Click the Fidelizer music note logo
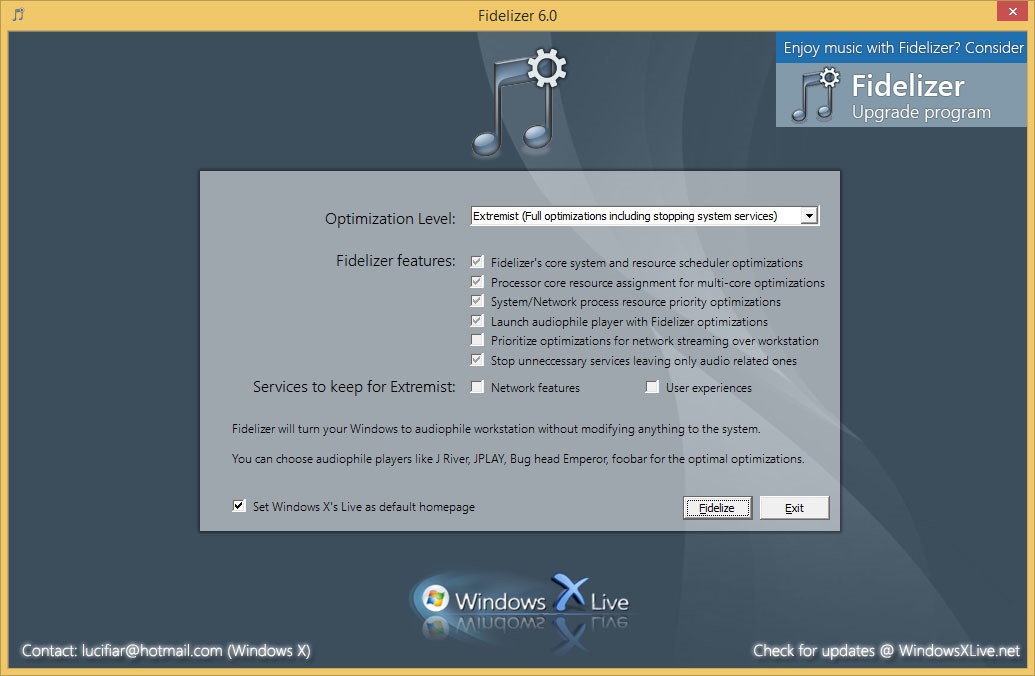The height and width of the screenshot is (676, 1035). point(519,102)
